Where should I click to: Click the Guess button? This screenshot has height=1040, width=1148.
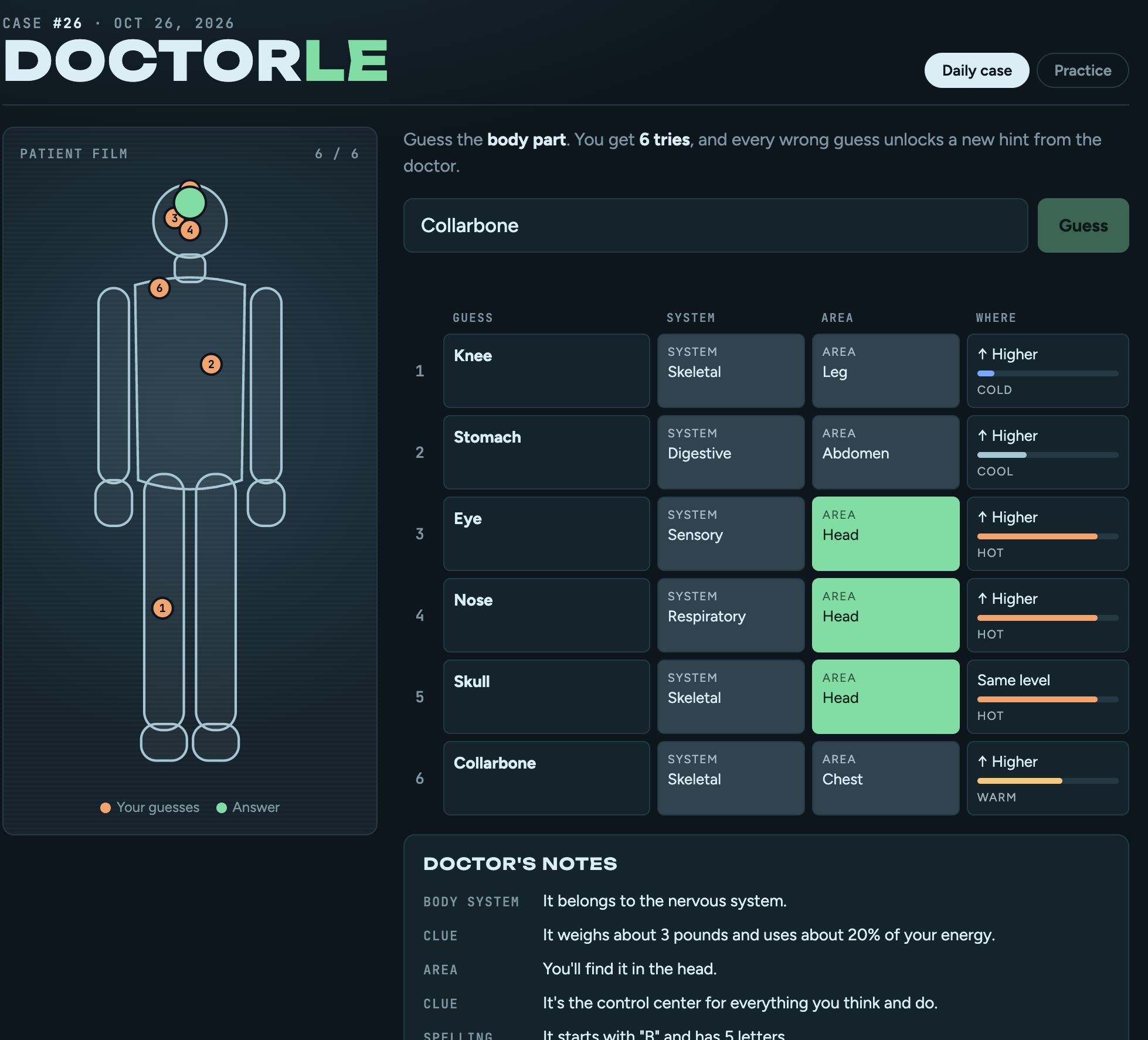[x=1083, y=225]
